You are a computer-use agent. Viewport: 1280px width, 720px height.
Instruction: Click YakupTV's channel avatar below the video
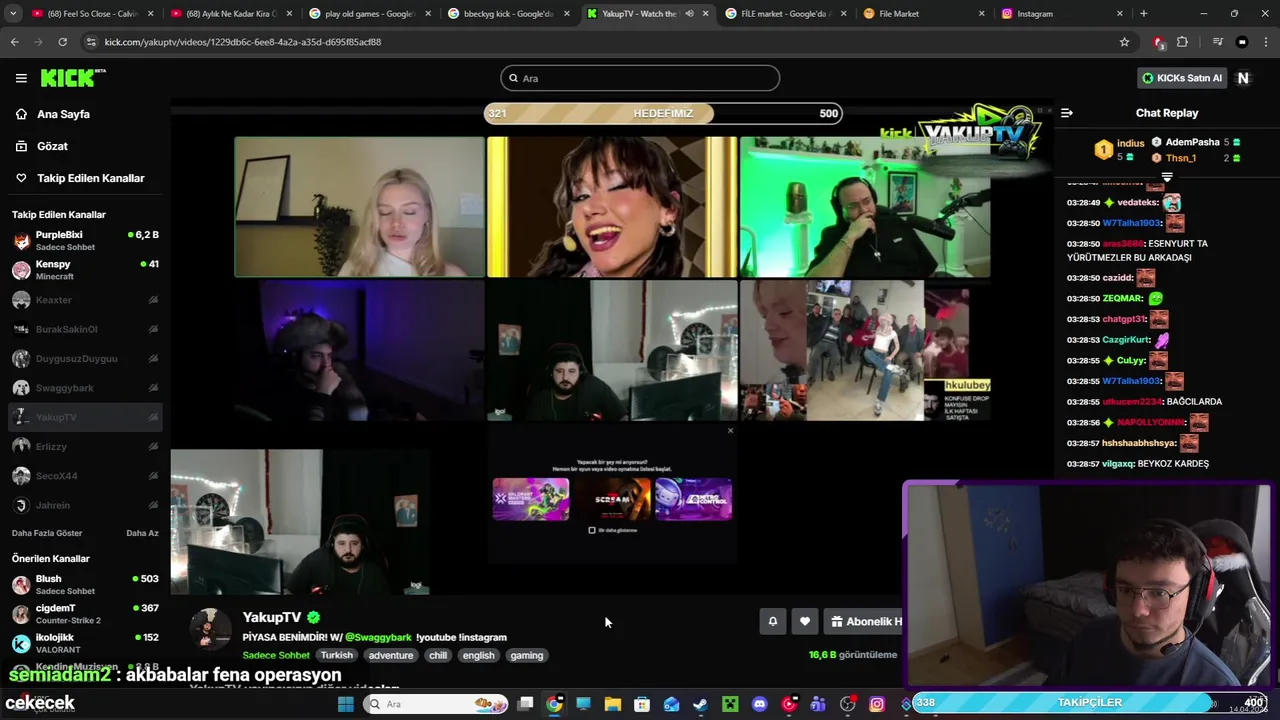[x=209, y=628]
